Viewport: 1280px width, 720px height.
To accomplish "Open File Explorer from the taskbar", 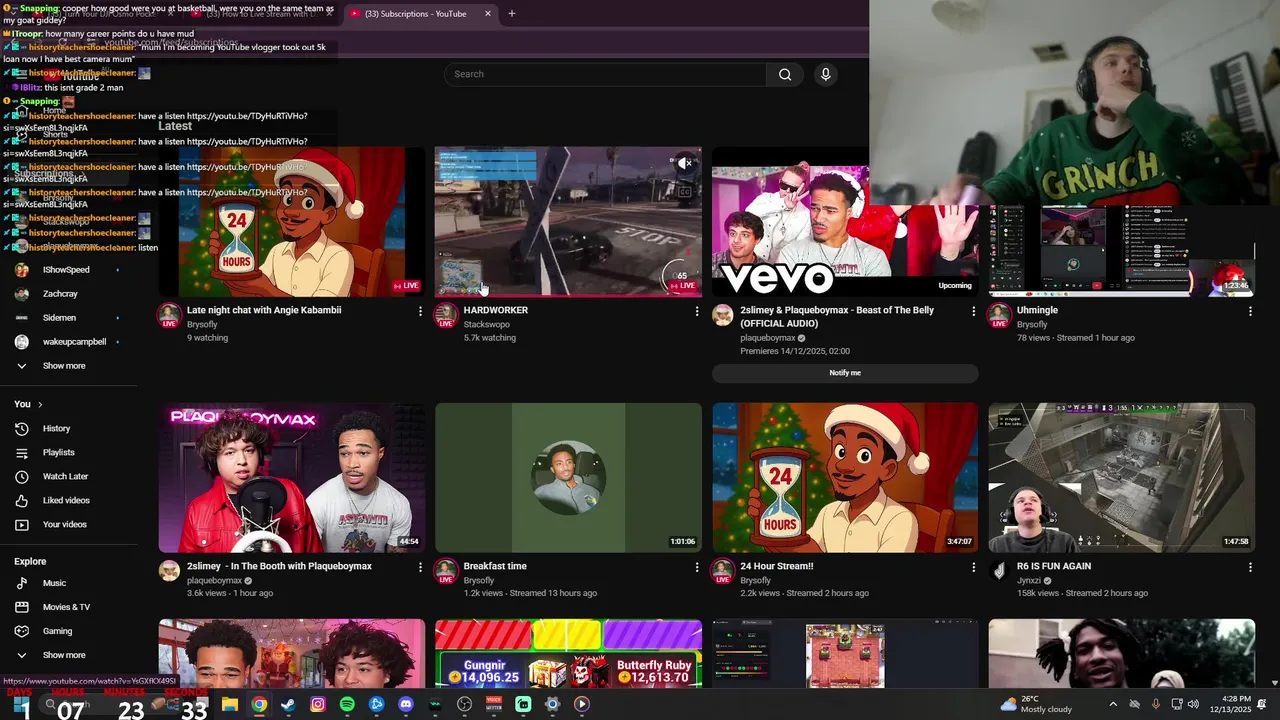I will (x=230, y=704).
